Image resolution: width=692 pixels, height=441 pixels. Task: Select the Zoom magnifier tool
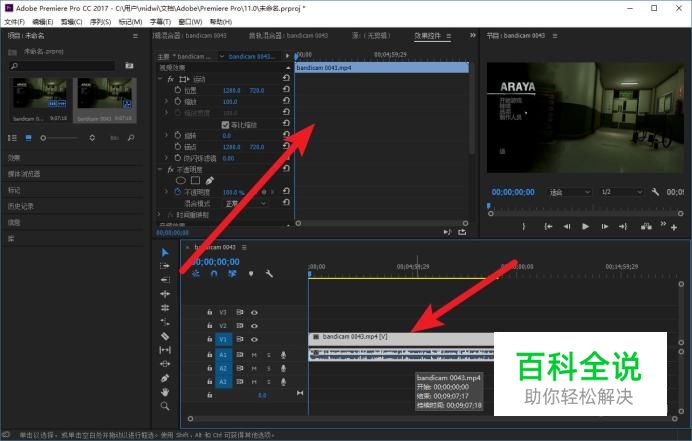click(165, 406)
